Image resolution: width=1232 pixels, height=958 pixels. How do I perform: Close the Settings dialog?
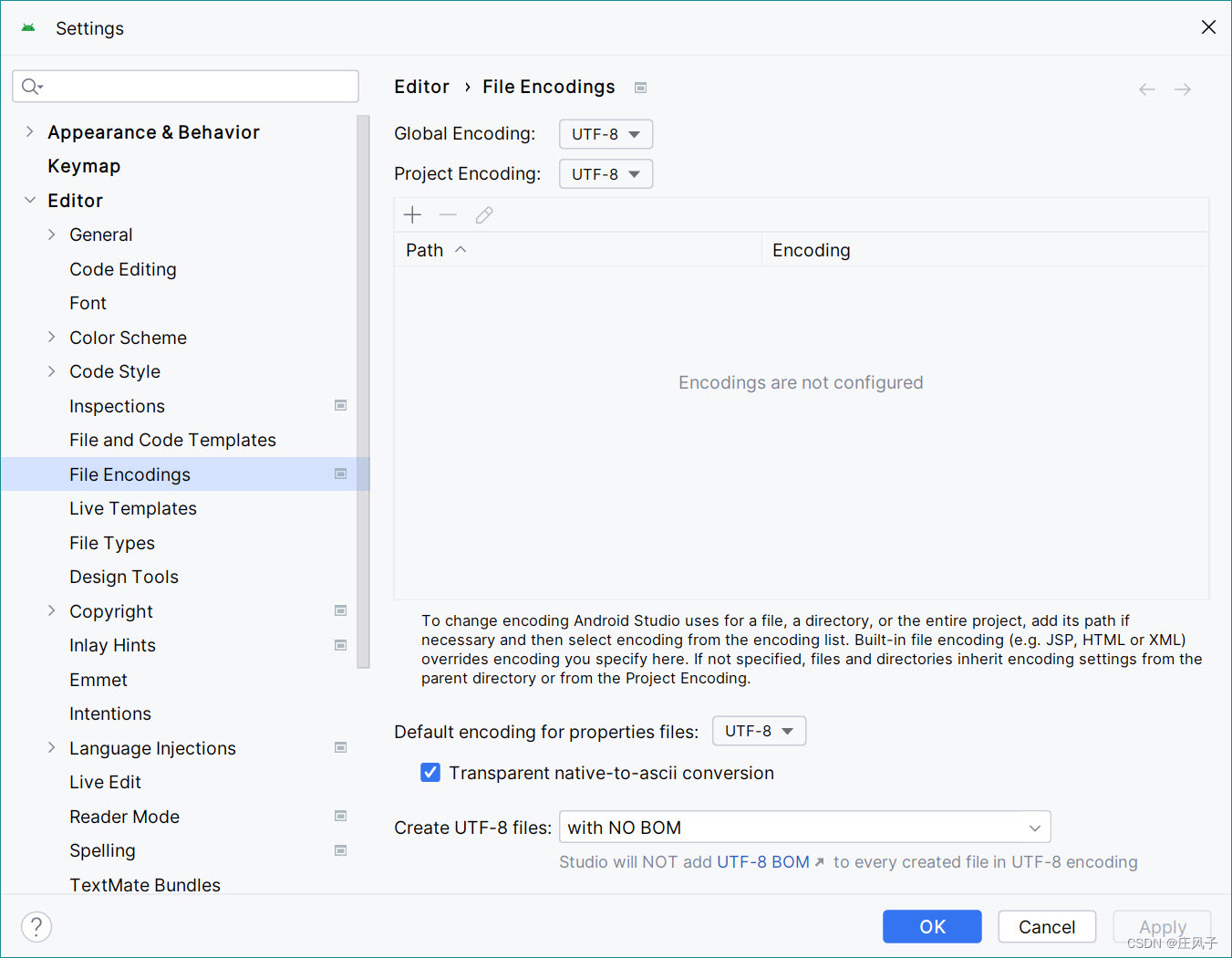(1208, 27)
